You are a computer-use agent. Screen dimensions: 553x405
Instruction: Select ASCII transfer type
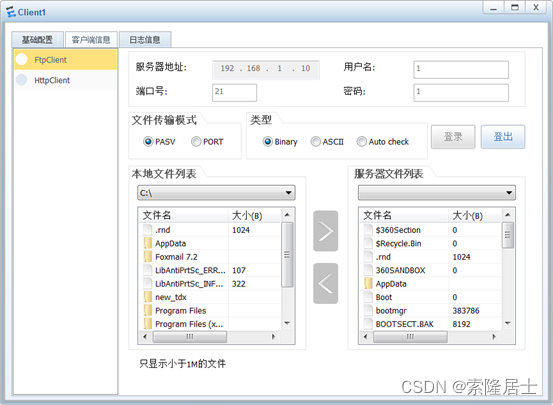(315, 141)
